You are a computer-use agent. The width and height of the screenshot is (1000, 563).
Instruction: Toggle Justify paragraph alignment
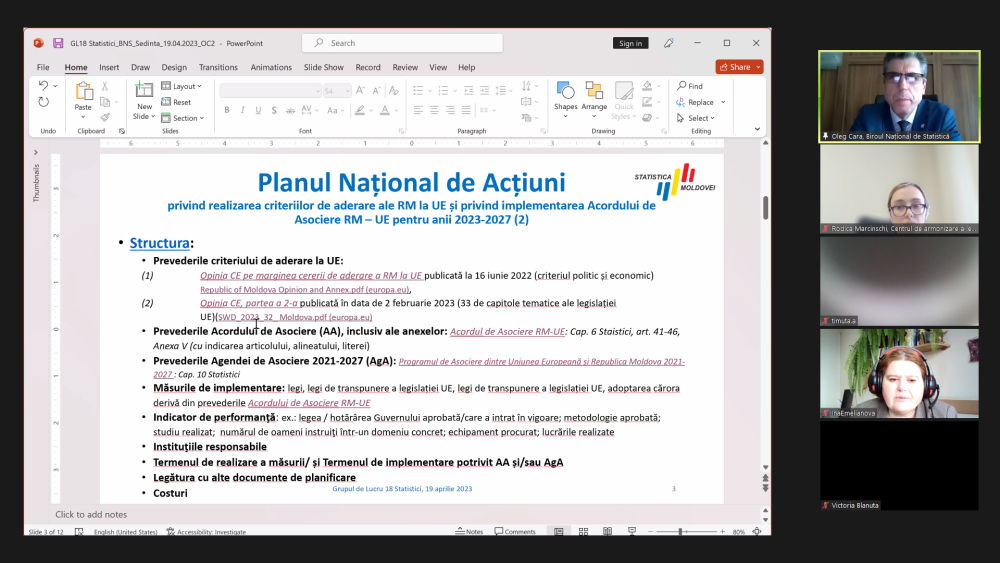point(466,110)
